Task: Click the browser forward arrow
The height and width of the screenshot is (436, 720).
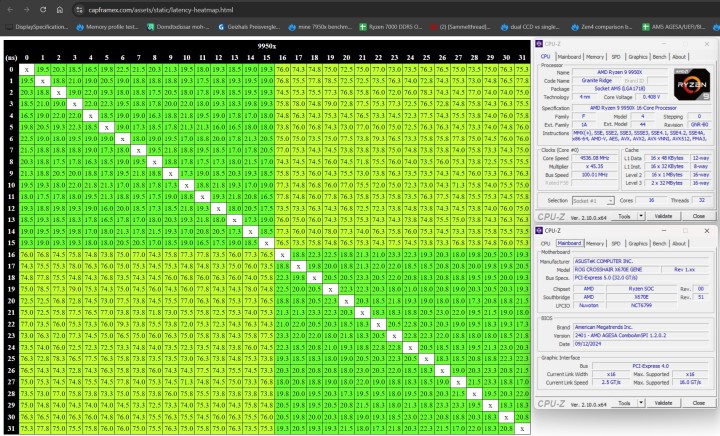Action: [25, 8]
